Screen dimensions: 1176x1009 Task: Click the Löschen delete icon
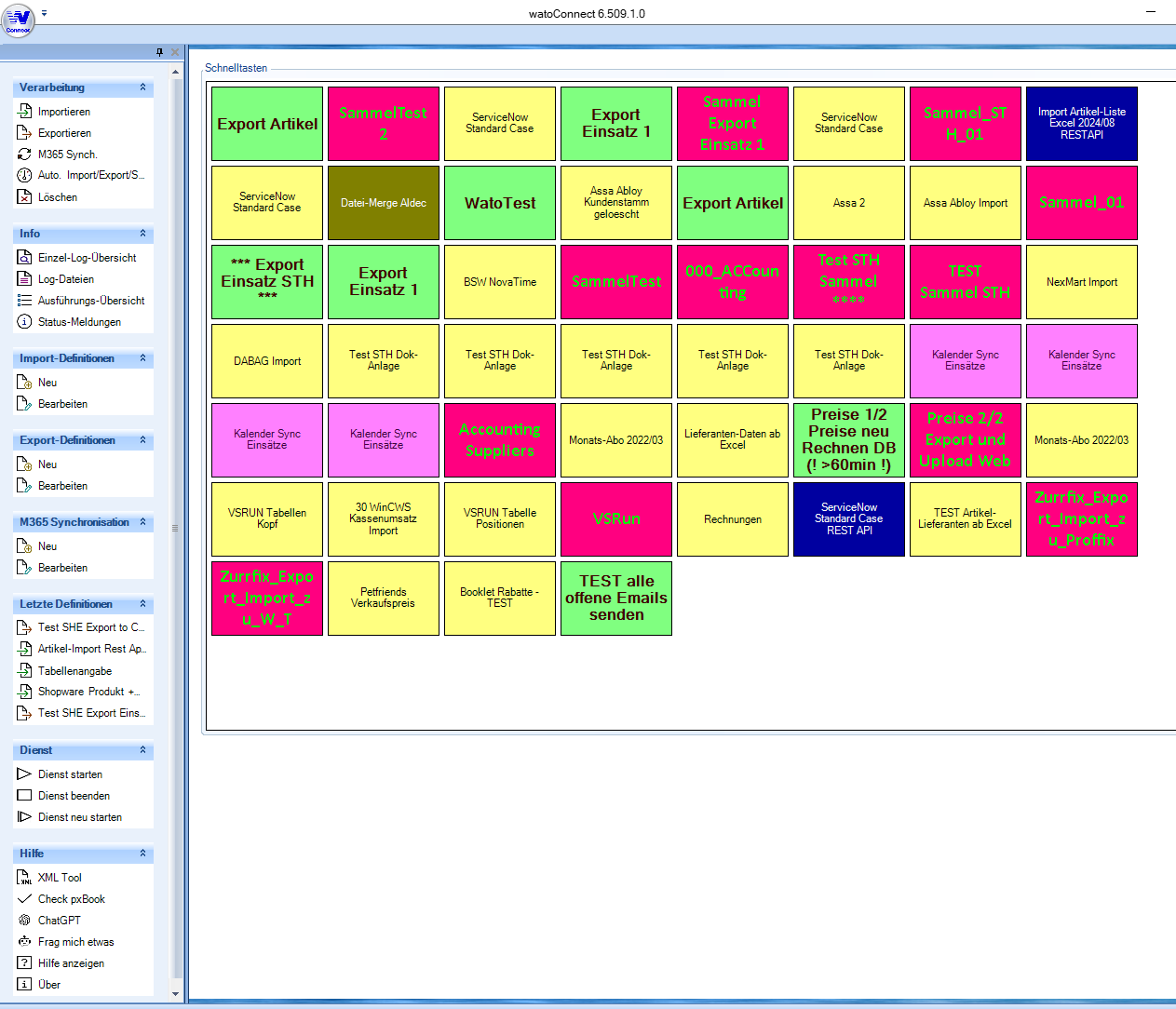pyautogui.click(x=25, y=197)
